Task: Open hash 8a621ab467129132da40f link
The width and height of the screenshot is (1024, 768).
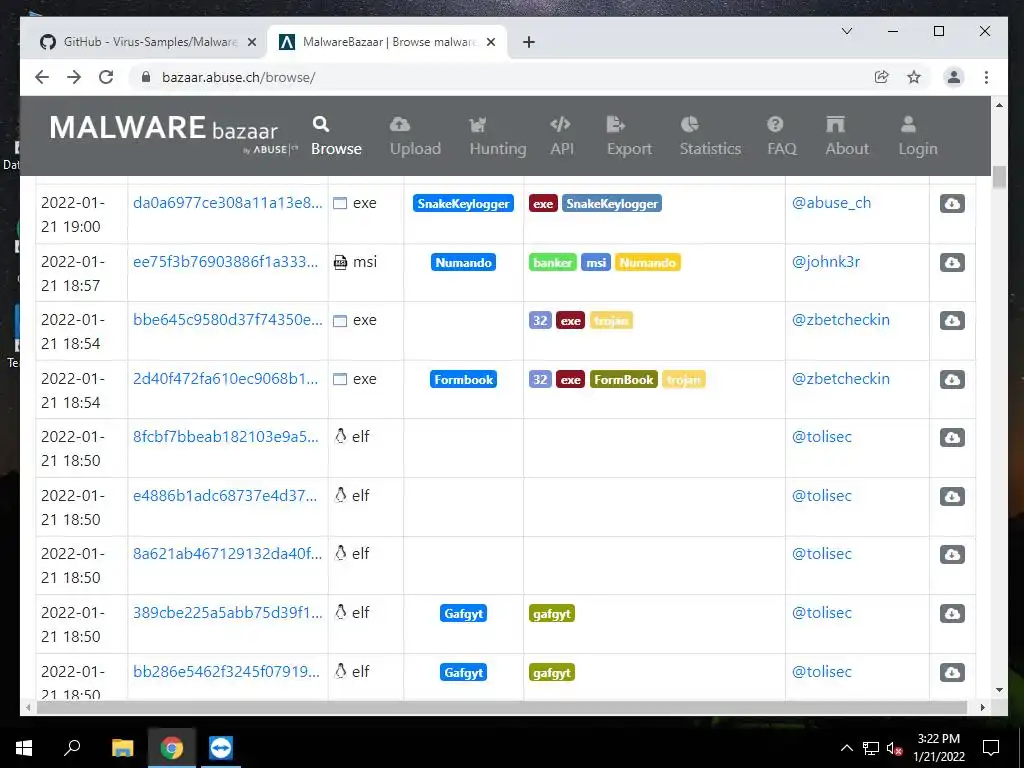Action: click(x=227, y=554)
